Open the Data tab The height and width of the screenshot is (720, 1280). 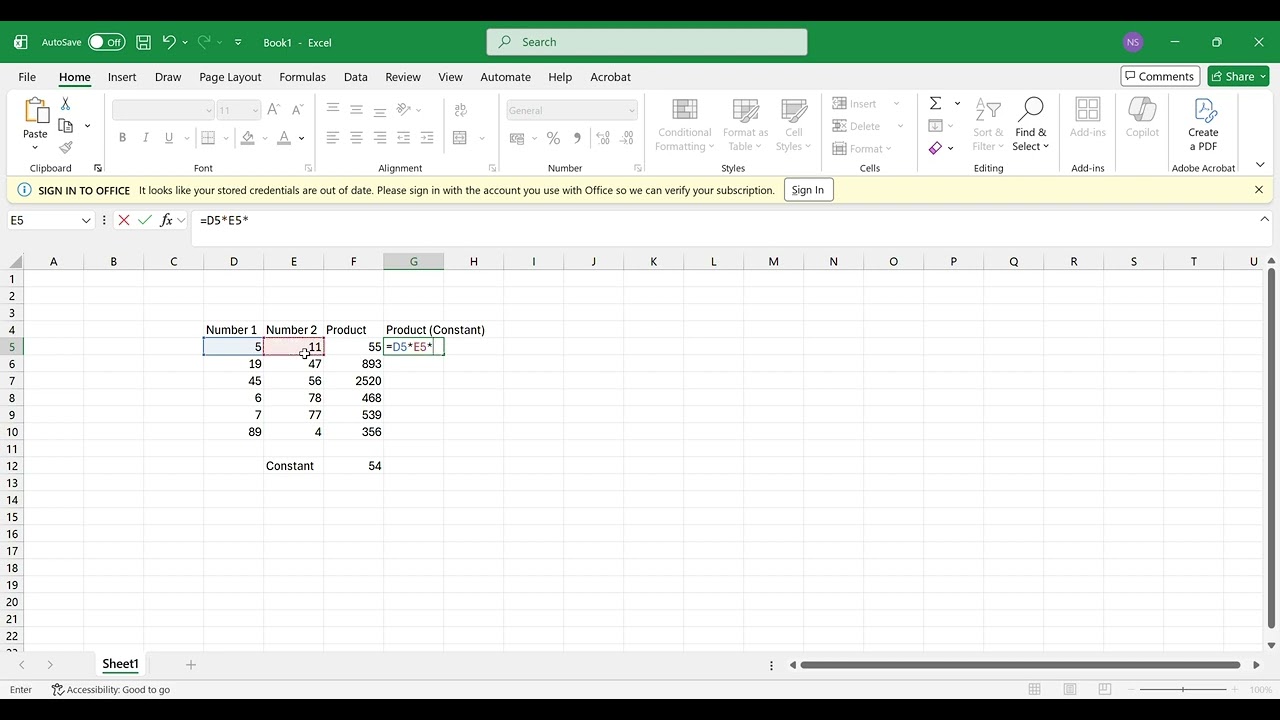tap(356, 77)
